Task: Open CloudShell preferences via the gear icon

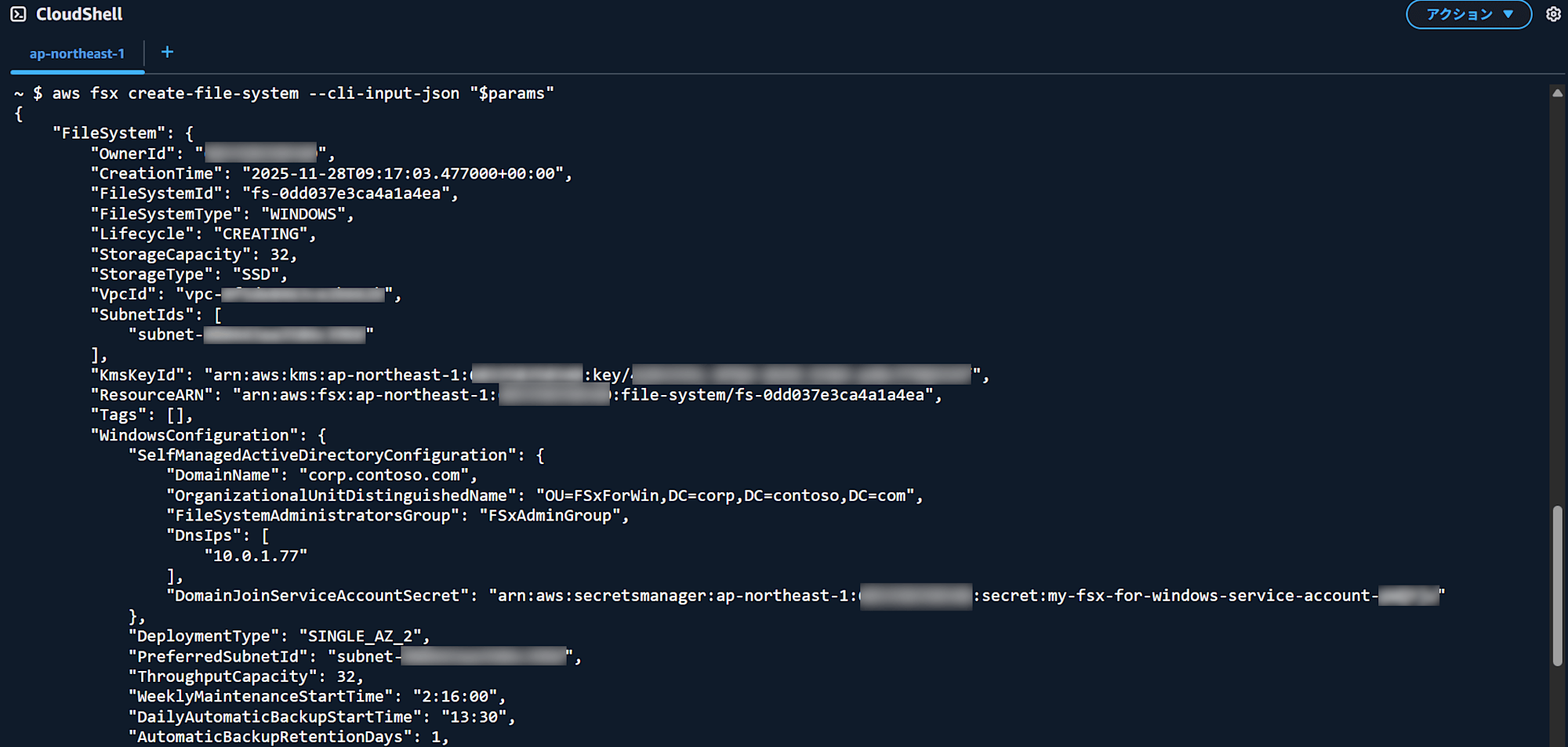Action: 1554,13
